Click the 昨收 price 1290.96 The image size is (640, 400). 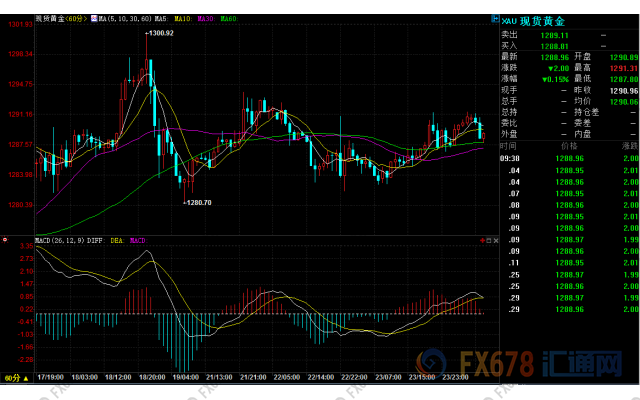click(624, 91)
